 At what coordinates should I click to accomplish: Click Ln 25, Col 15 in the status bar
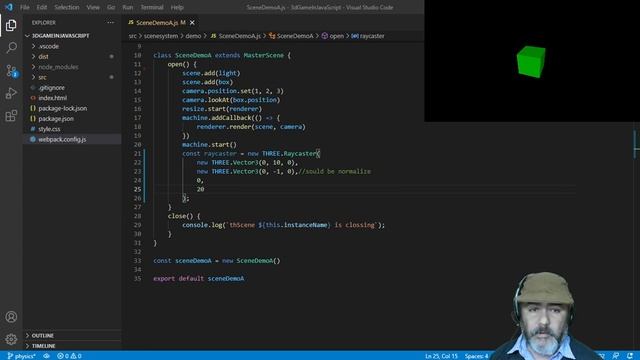(x=441, y=356)
